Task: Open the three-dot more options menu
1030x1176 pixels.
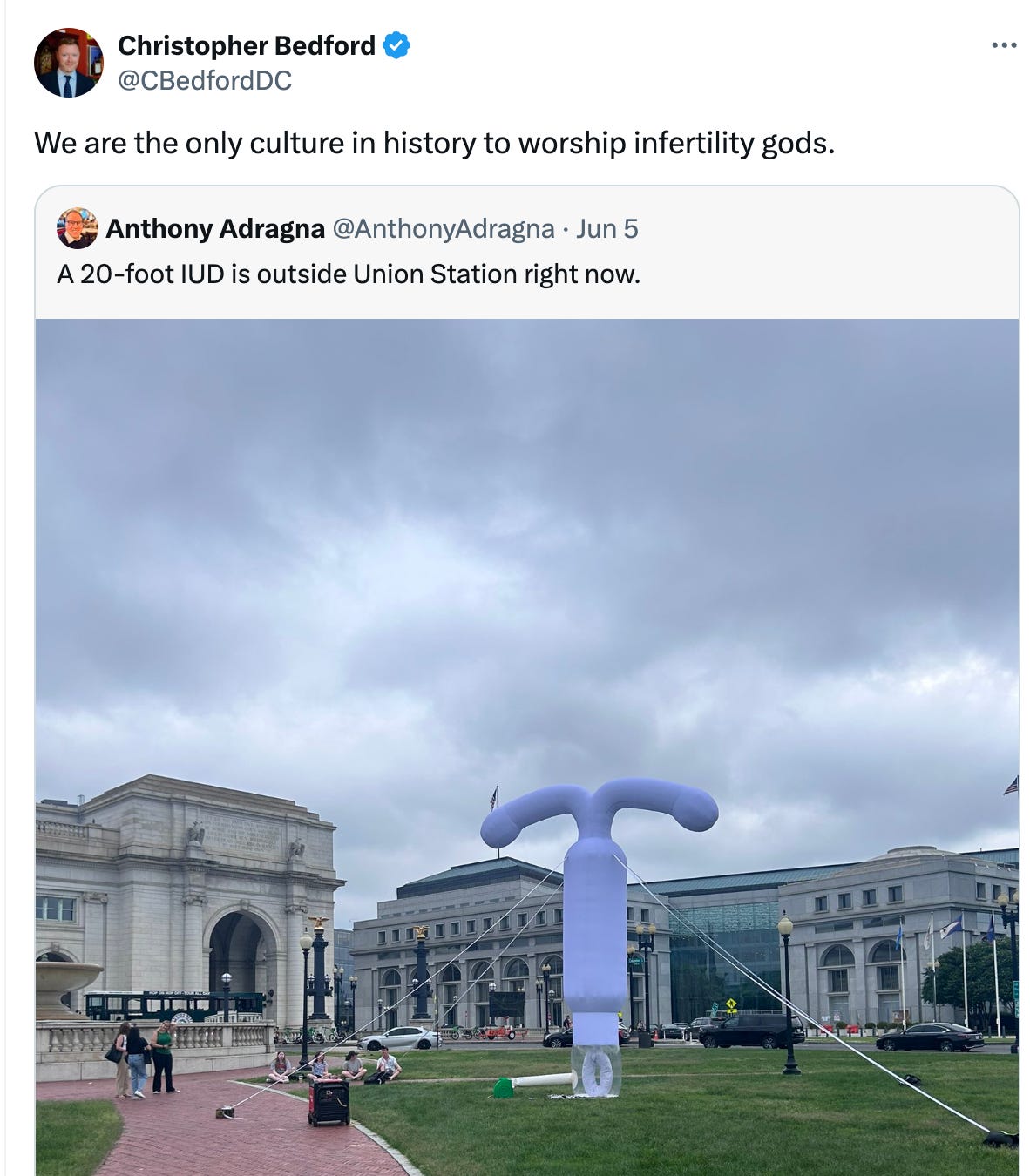Action: pyautogui.click(x=1004, y=44)
